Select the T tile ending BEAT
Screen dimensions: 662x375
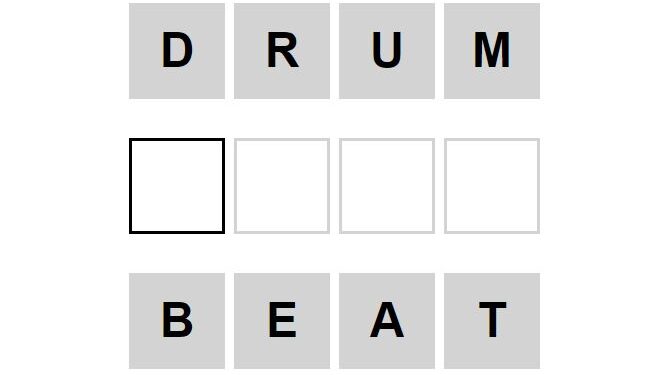point(492,321)
